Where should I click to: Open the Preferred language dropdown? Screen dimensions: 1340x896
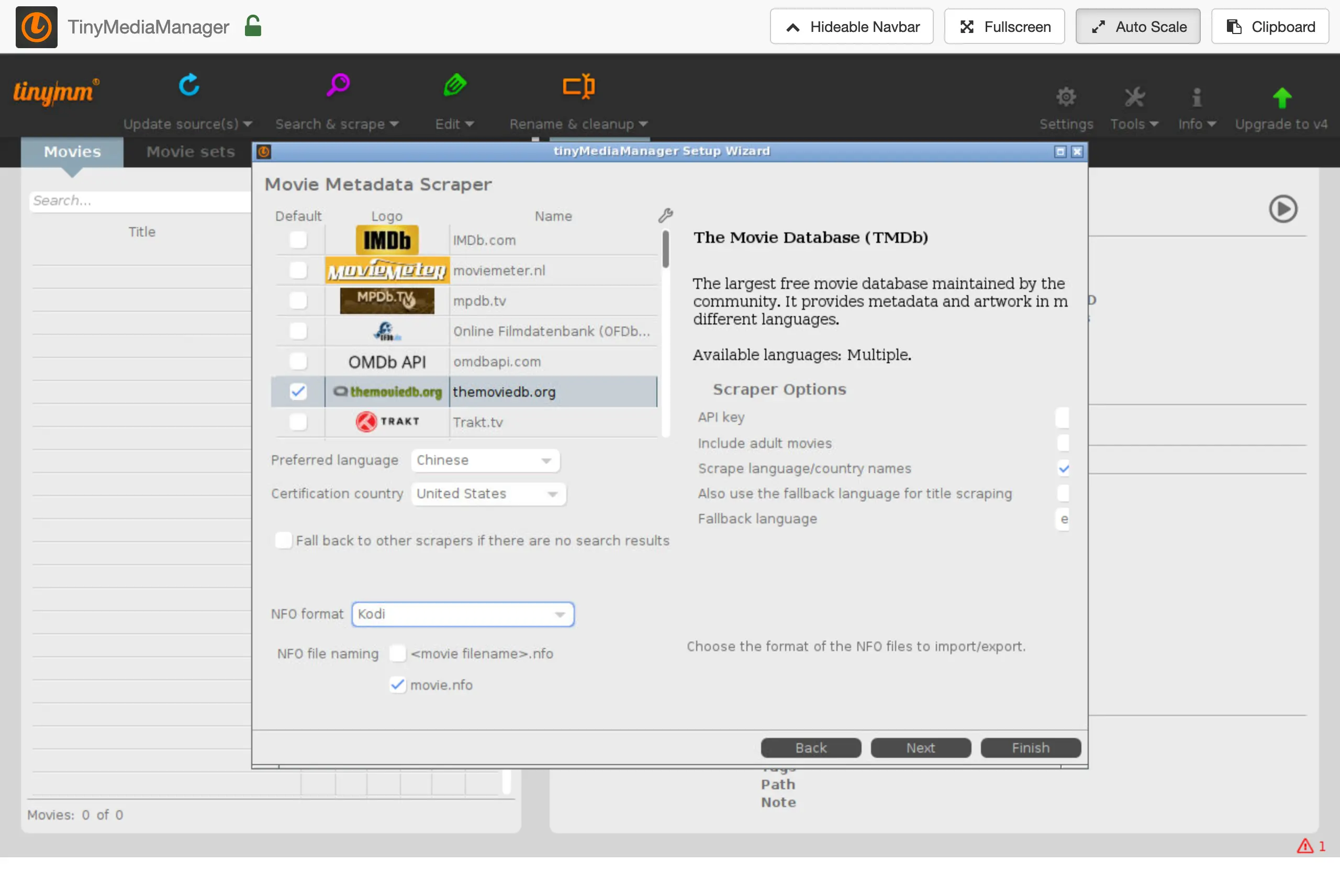point(485,460)
